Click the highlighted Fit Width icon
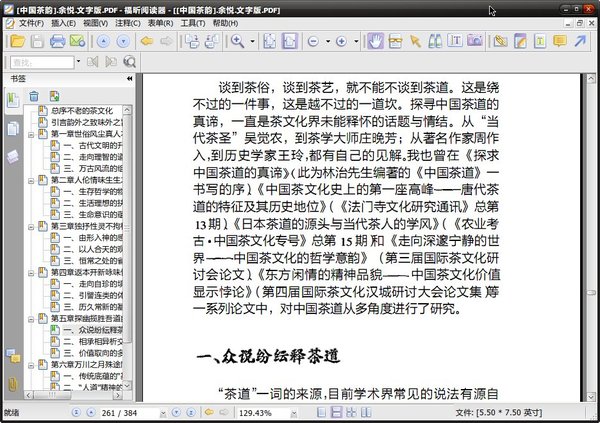600x423 pixels. point(289,41)
